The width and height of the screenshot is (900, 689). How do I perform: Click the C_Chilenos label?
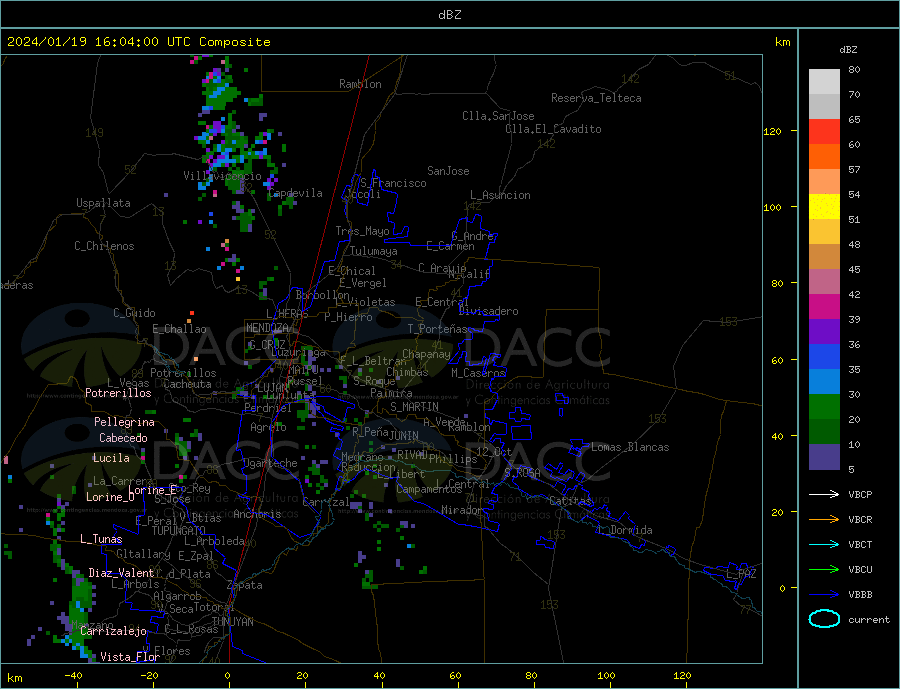[x=104, y=246]
